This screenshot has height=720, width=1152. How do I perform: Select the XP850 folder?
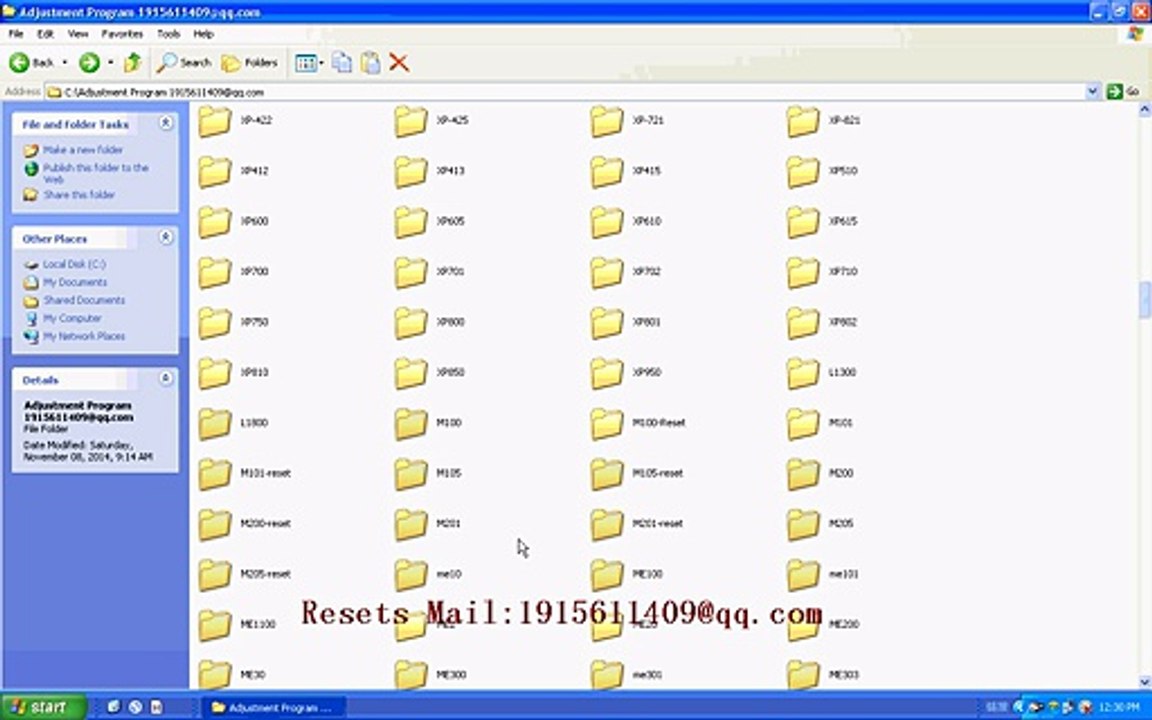click(x=430, y=373)
